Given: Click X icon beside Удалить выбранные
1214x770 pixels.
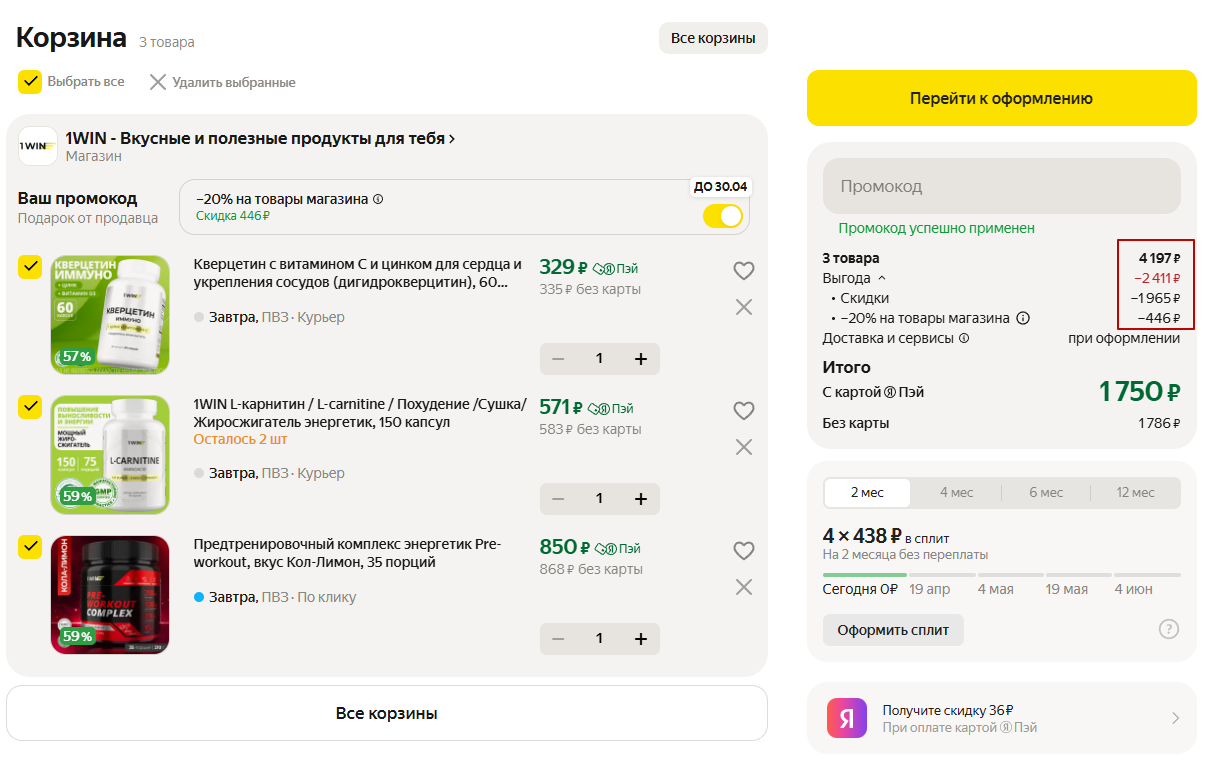Looking at the screenshot, I should (157, 82).
